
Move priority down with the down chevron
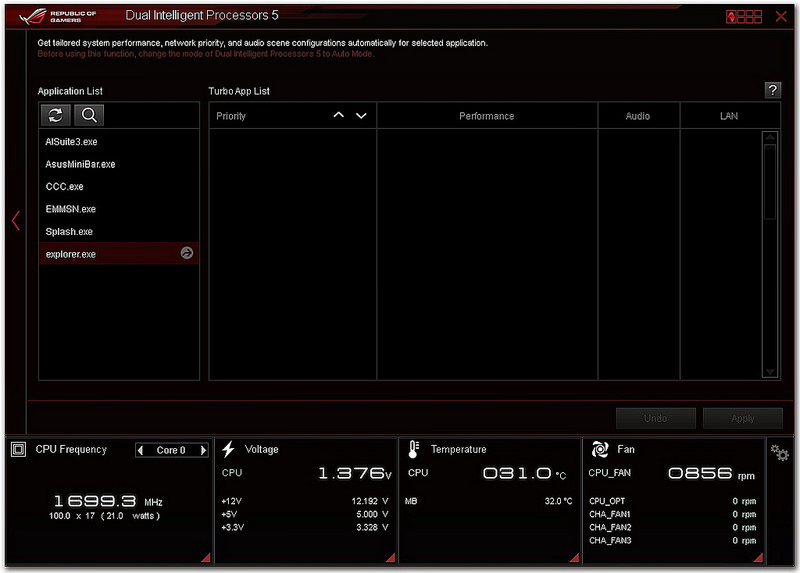(x=361, y=115)
